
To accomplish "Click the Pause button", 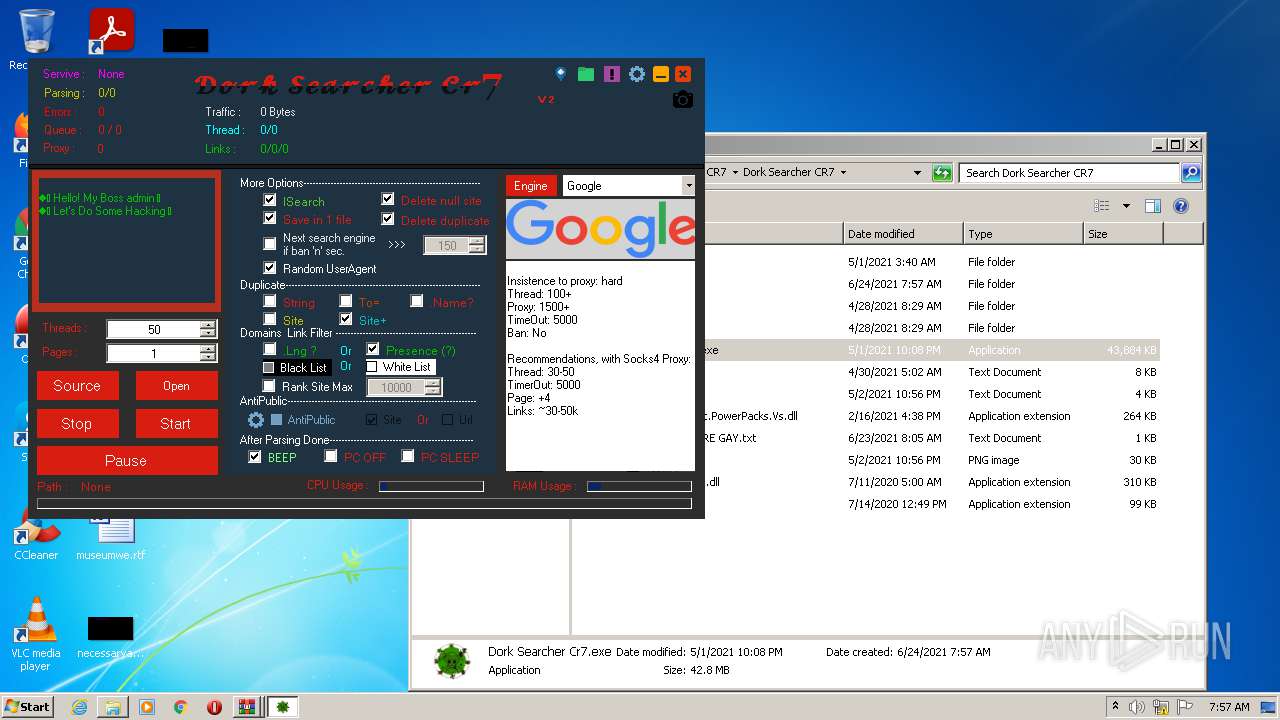I will click(127, 461).
